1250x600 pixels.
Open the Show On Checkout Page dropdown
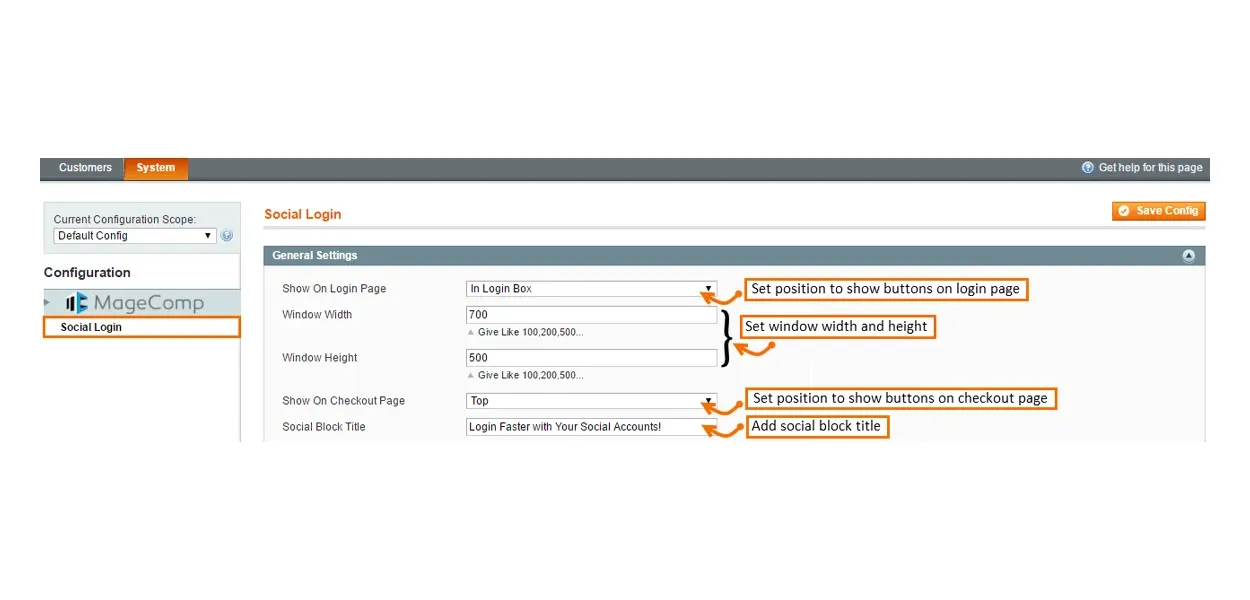[x=591, y=401]
